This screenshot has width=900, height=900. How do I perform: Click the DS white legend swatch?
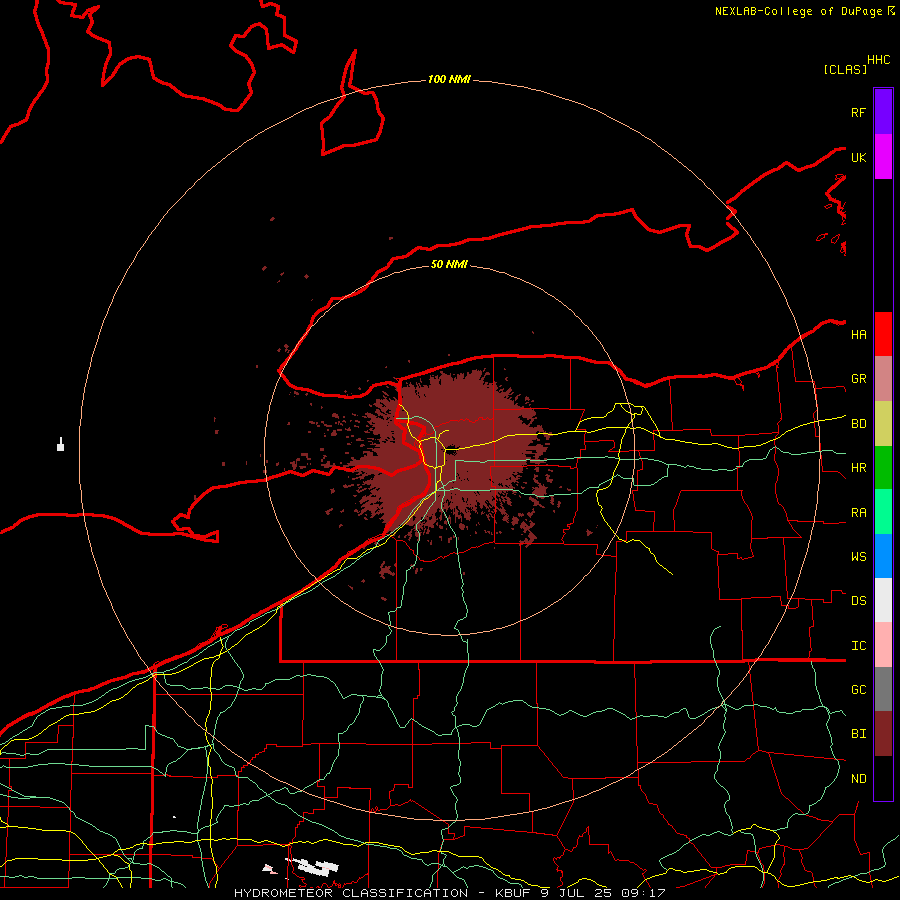pyautogui.click(x=883, y=600)
